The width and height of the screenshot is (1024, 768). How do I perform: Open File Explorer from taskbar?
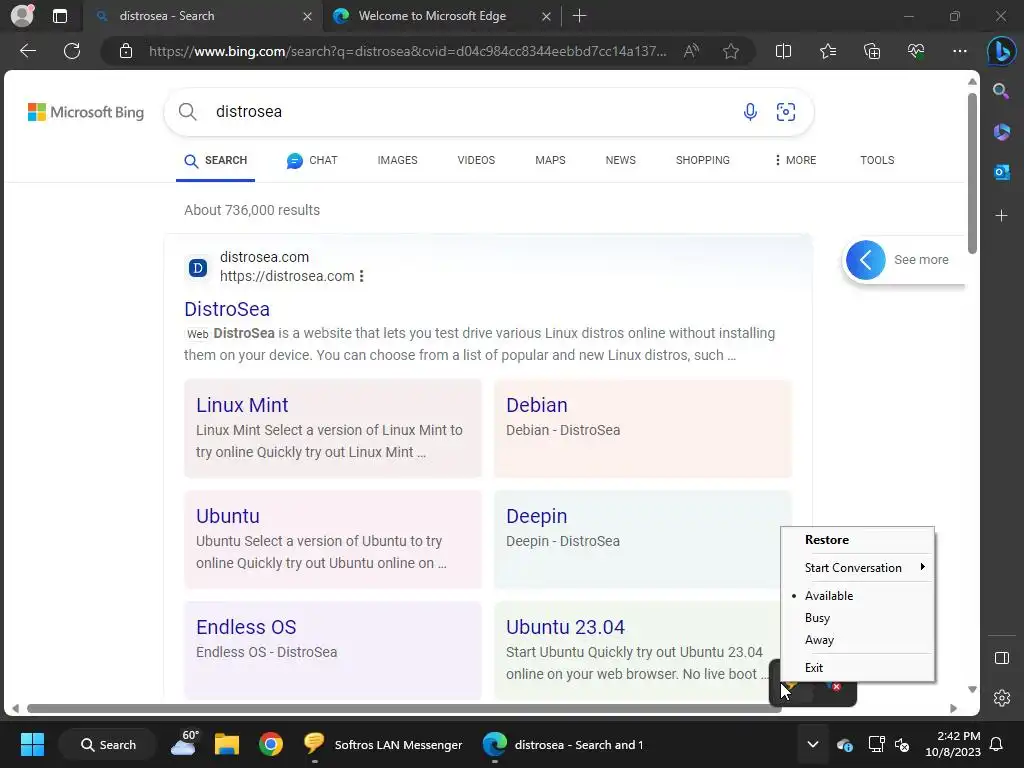point(227,744)
